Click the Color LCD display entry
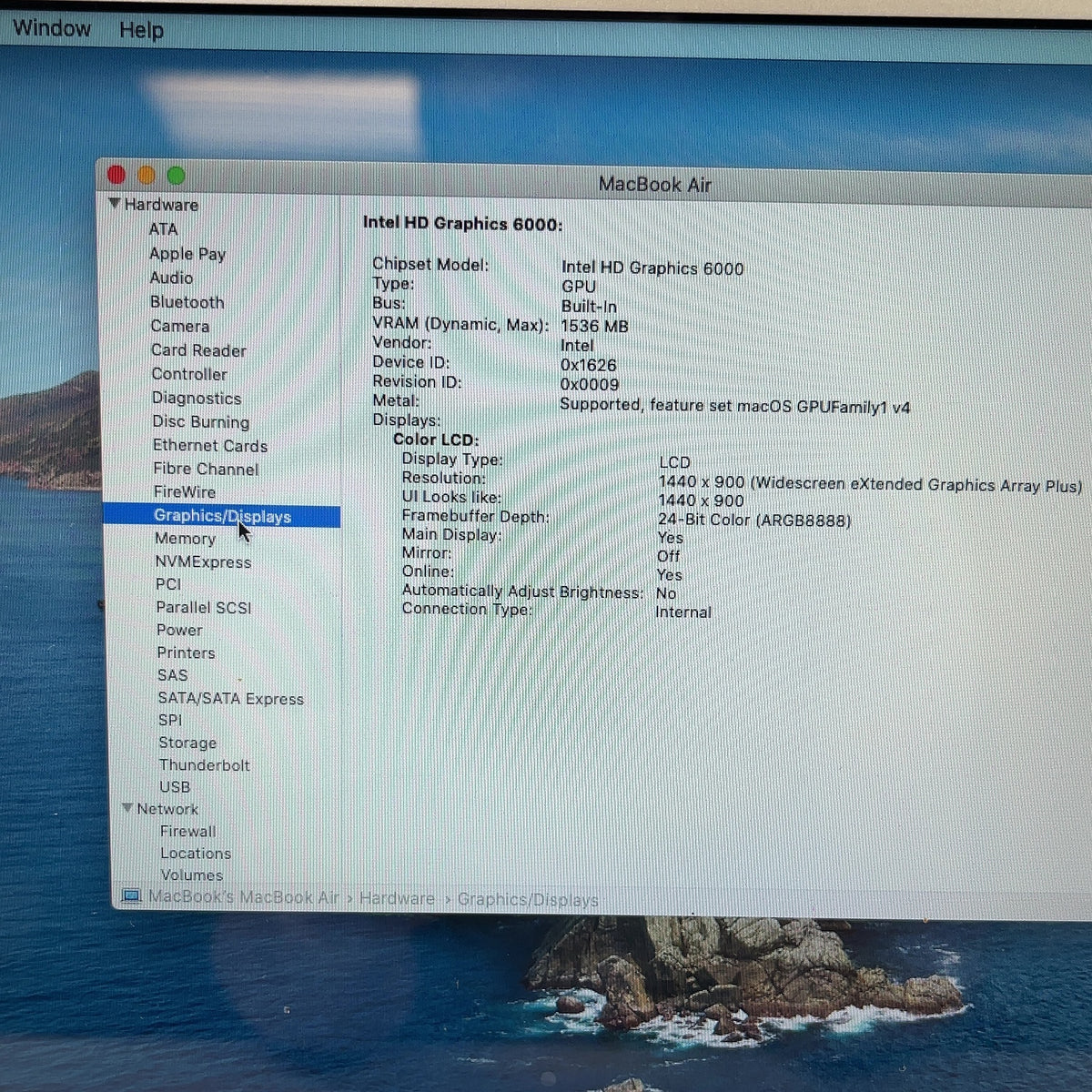This screenshot has height=1092, width=1092. pos(436,440)
